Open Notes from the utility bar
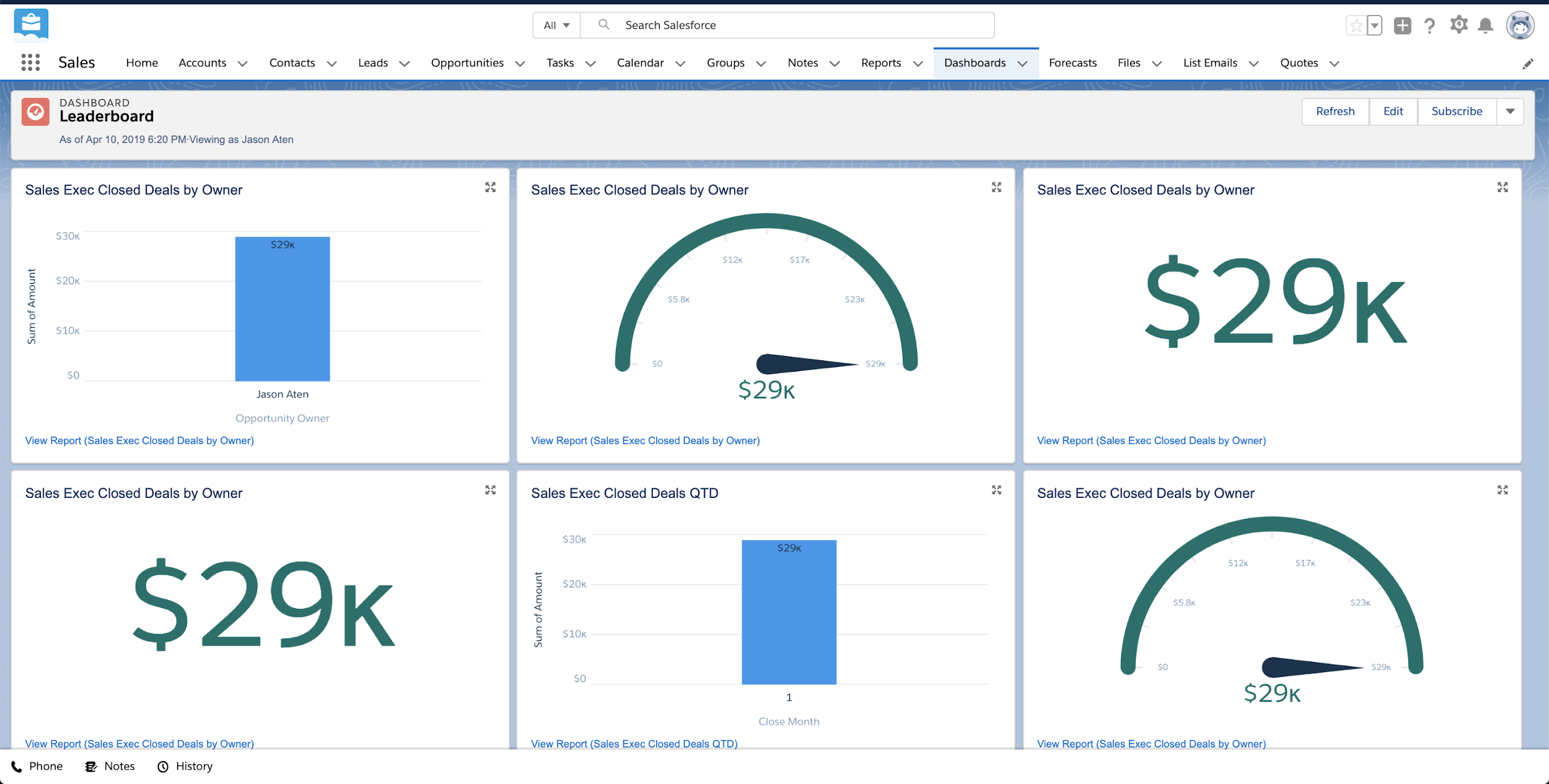1549x784 pixels. [110, 766]
